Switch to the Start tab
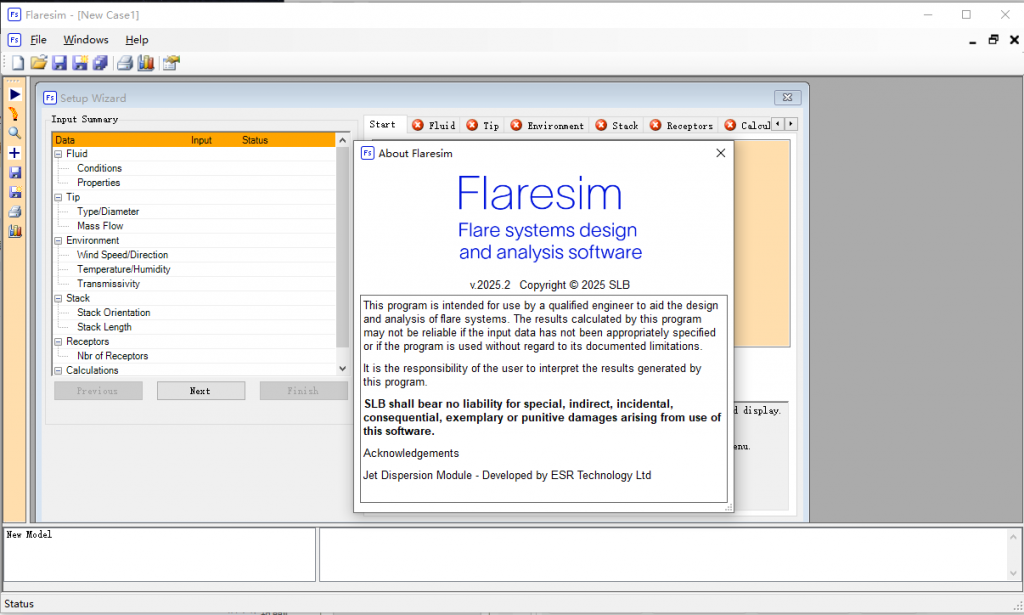This screenshot has width=1024, height=615. click(x=383, y=125)
